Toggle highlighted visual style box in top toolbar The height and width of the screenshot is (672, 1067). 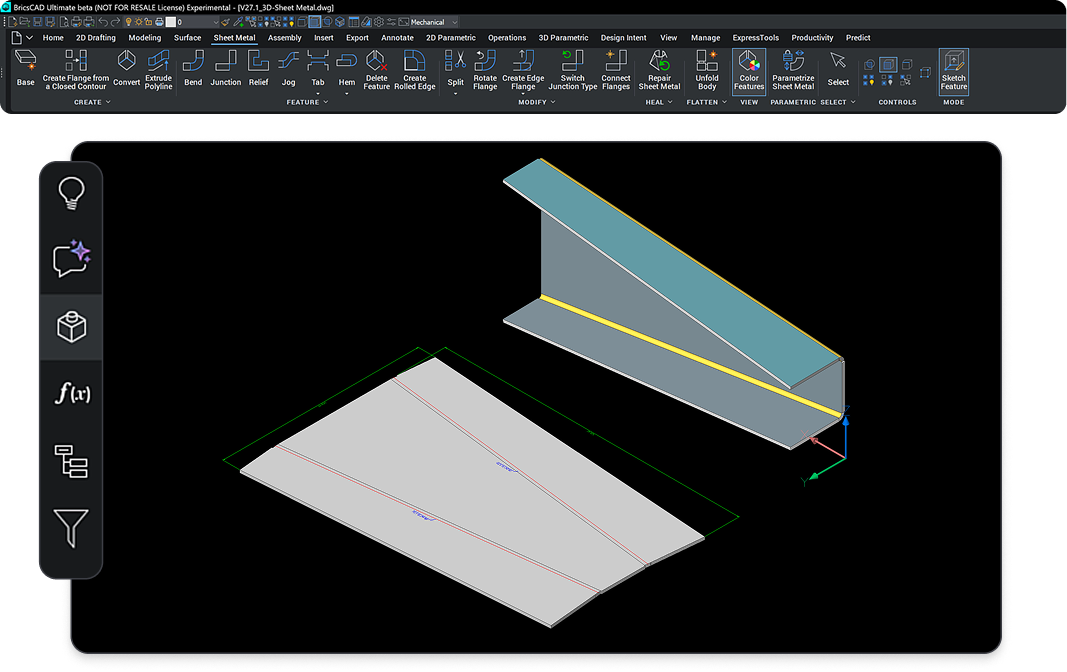(314, 22)
